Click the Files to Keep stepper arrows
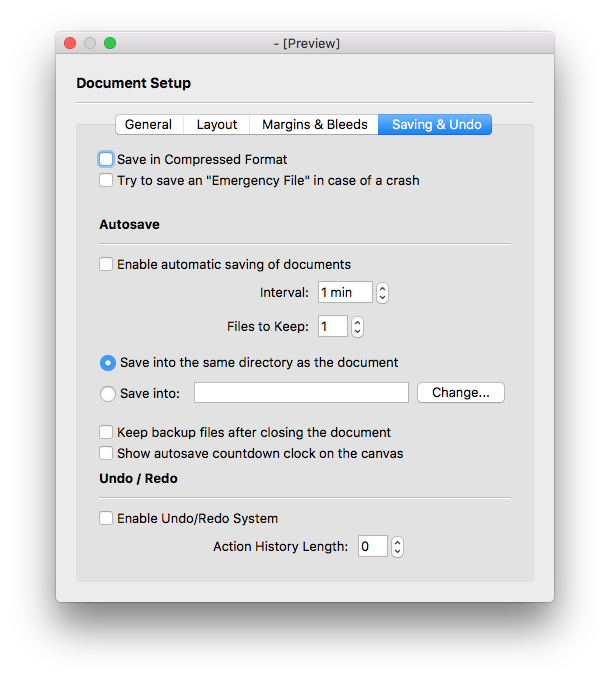Image resolution: width=610 pixels, height=682 pixels. click(358, 327)
